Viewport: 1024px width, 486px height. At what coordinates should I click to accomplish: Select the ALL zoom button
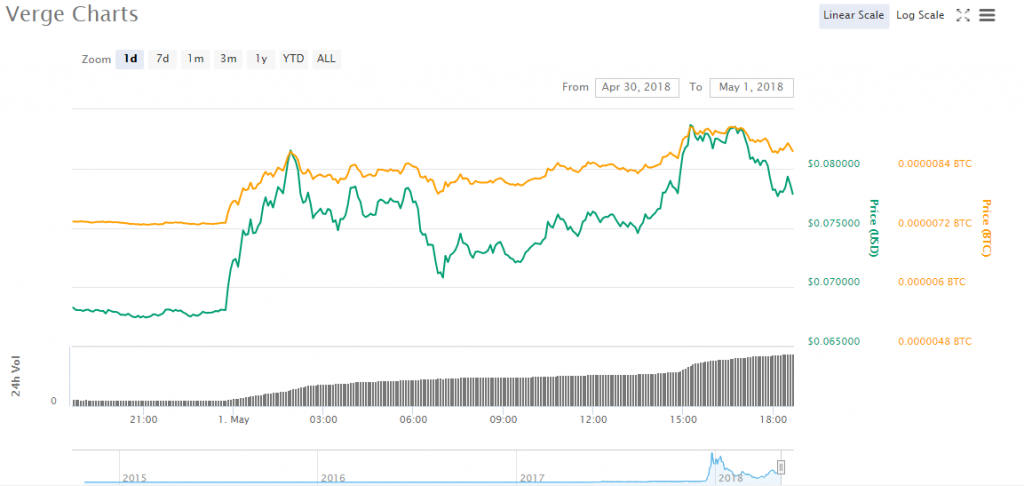point(326,59)
